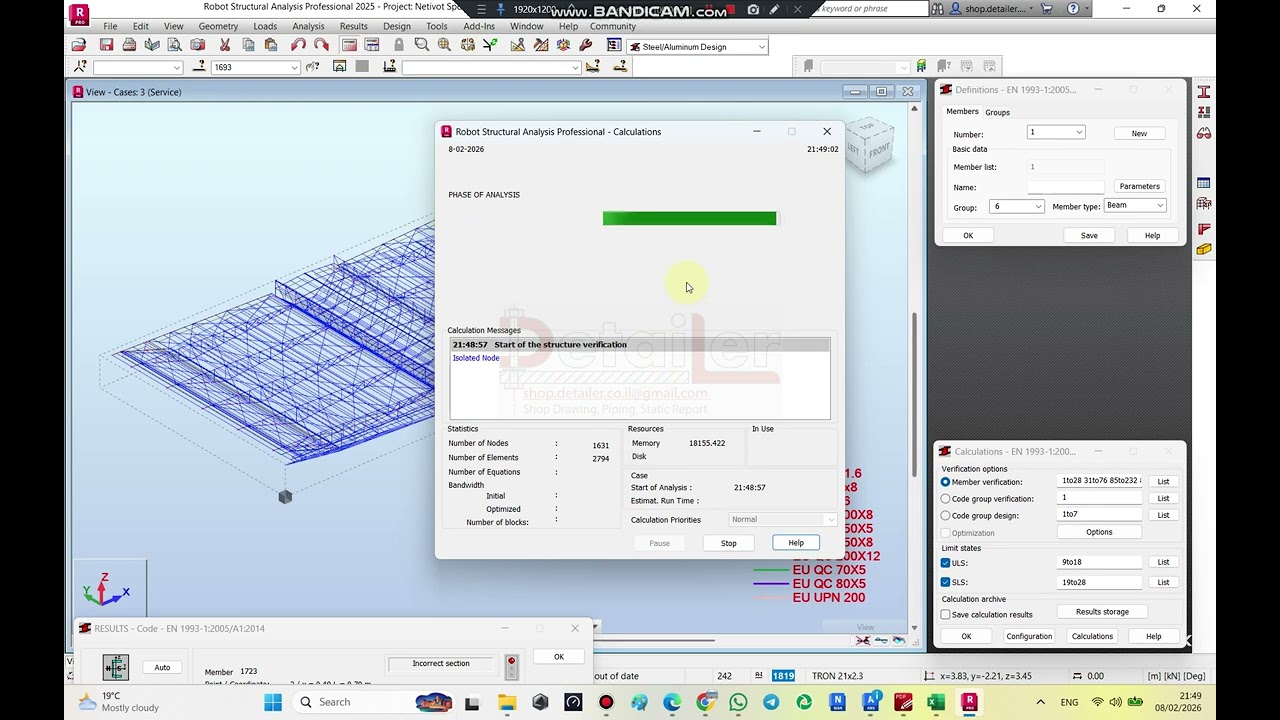Click the Paste clipboard icon
1280x720 pixels.
(271, 45)
